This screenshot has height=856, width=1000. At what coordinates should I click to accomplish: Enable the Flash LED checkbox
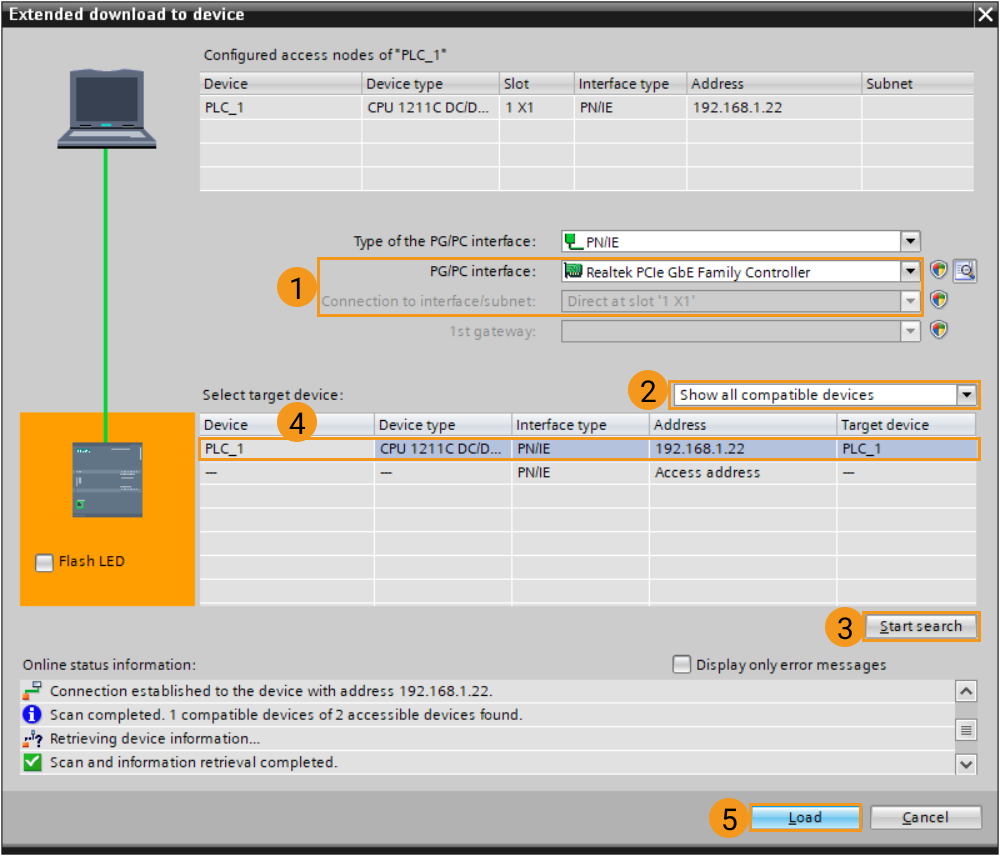click(44, 562)
